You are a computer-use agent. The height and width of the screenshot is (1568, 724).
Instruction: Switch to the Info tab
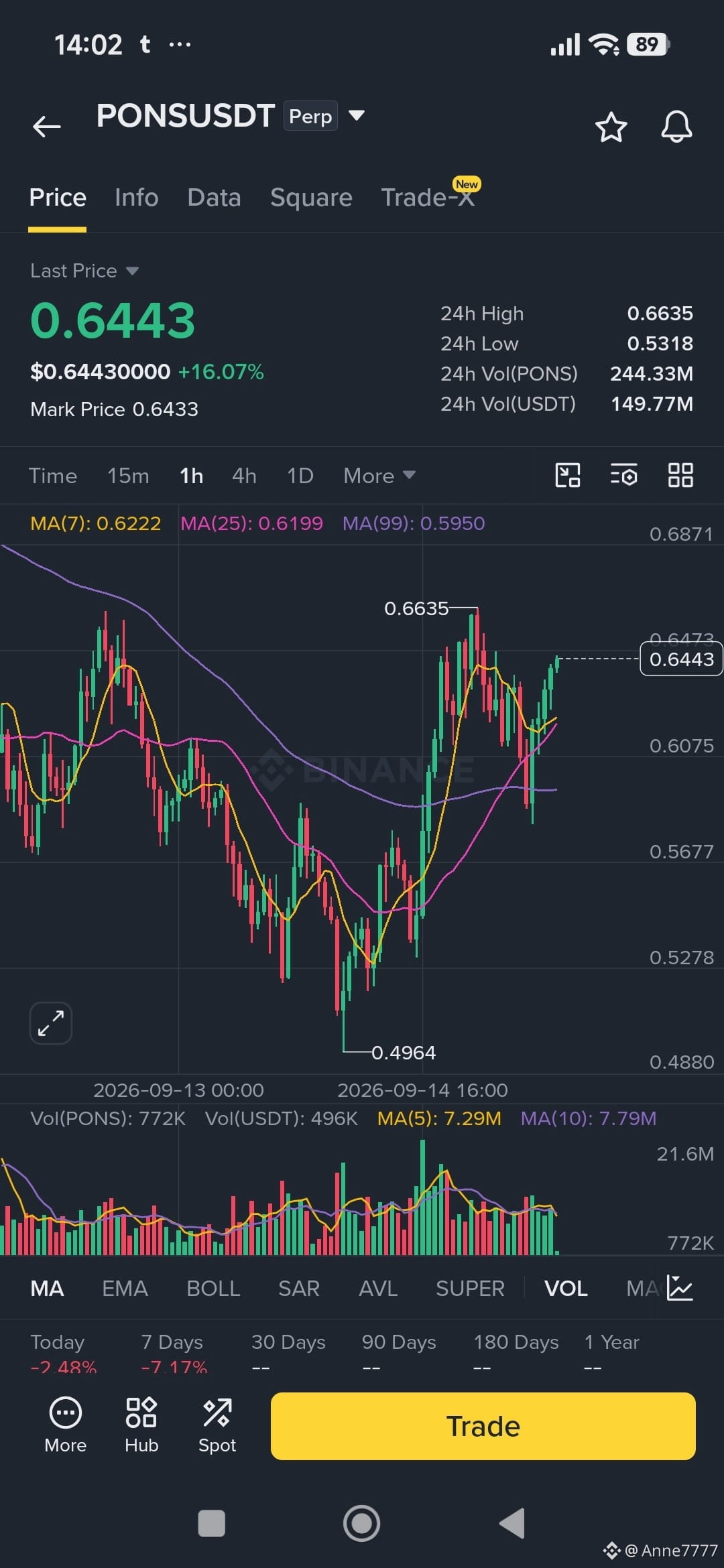[x=137, y=198]
